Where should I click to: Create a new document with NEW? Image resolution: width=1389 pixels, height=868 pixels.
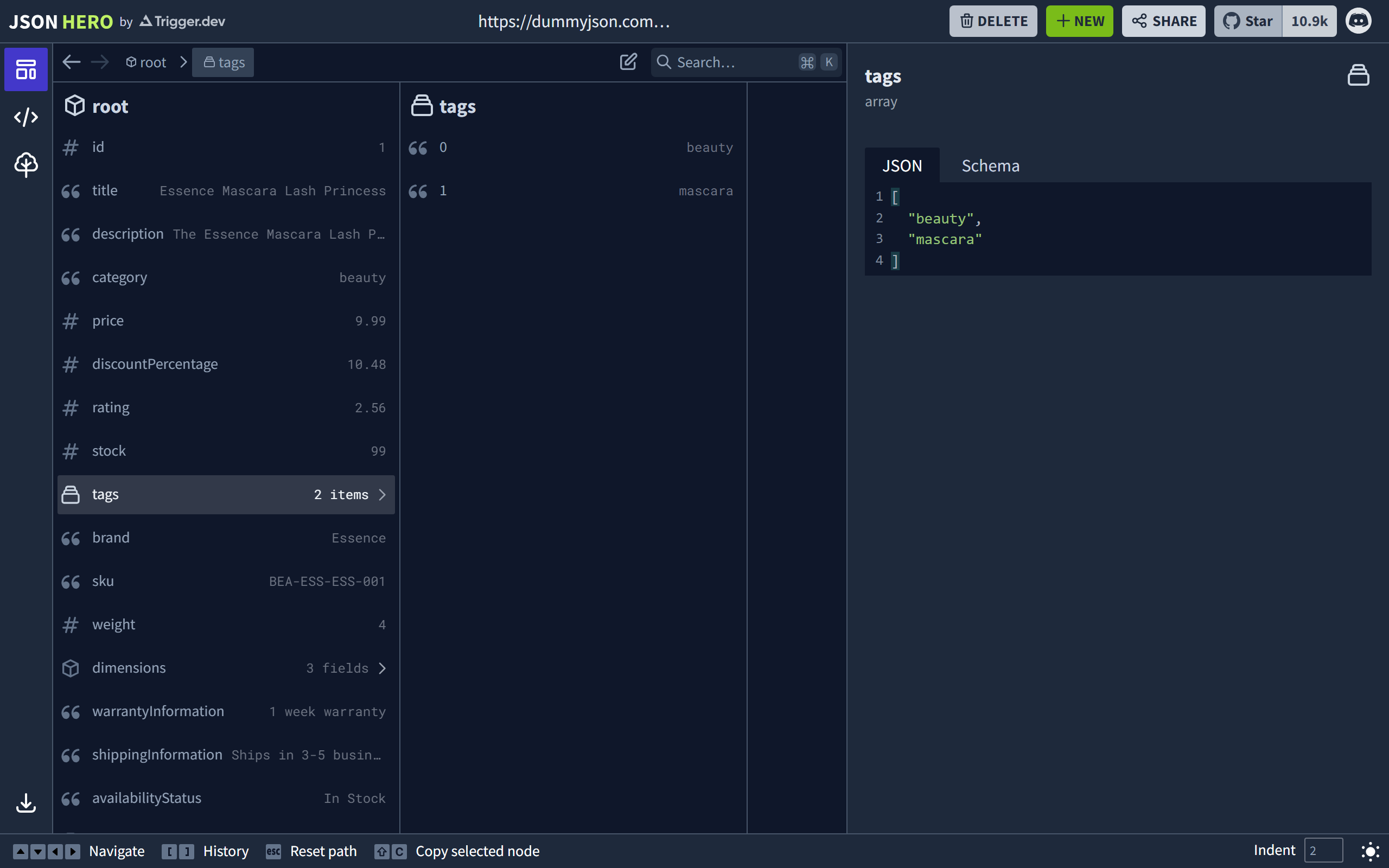(x=1079, y=21)
